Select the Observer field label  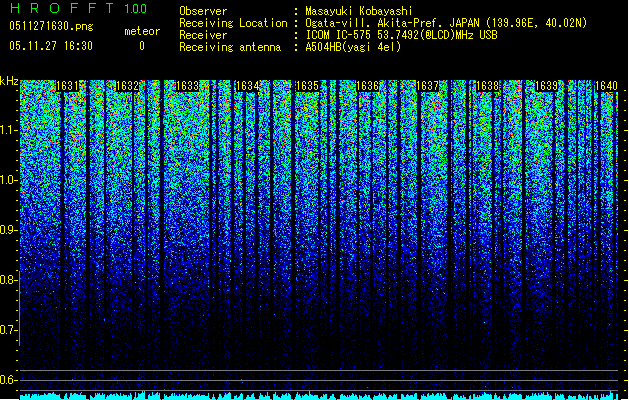(203, 11)
